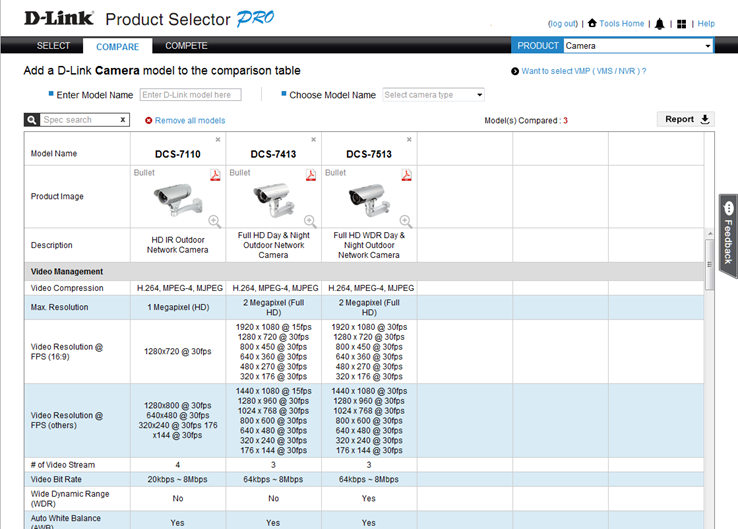Open the grid apps icon
738x529 pixels.
click(681, 24)
